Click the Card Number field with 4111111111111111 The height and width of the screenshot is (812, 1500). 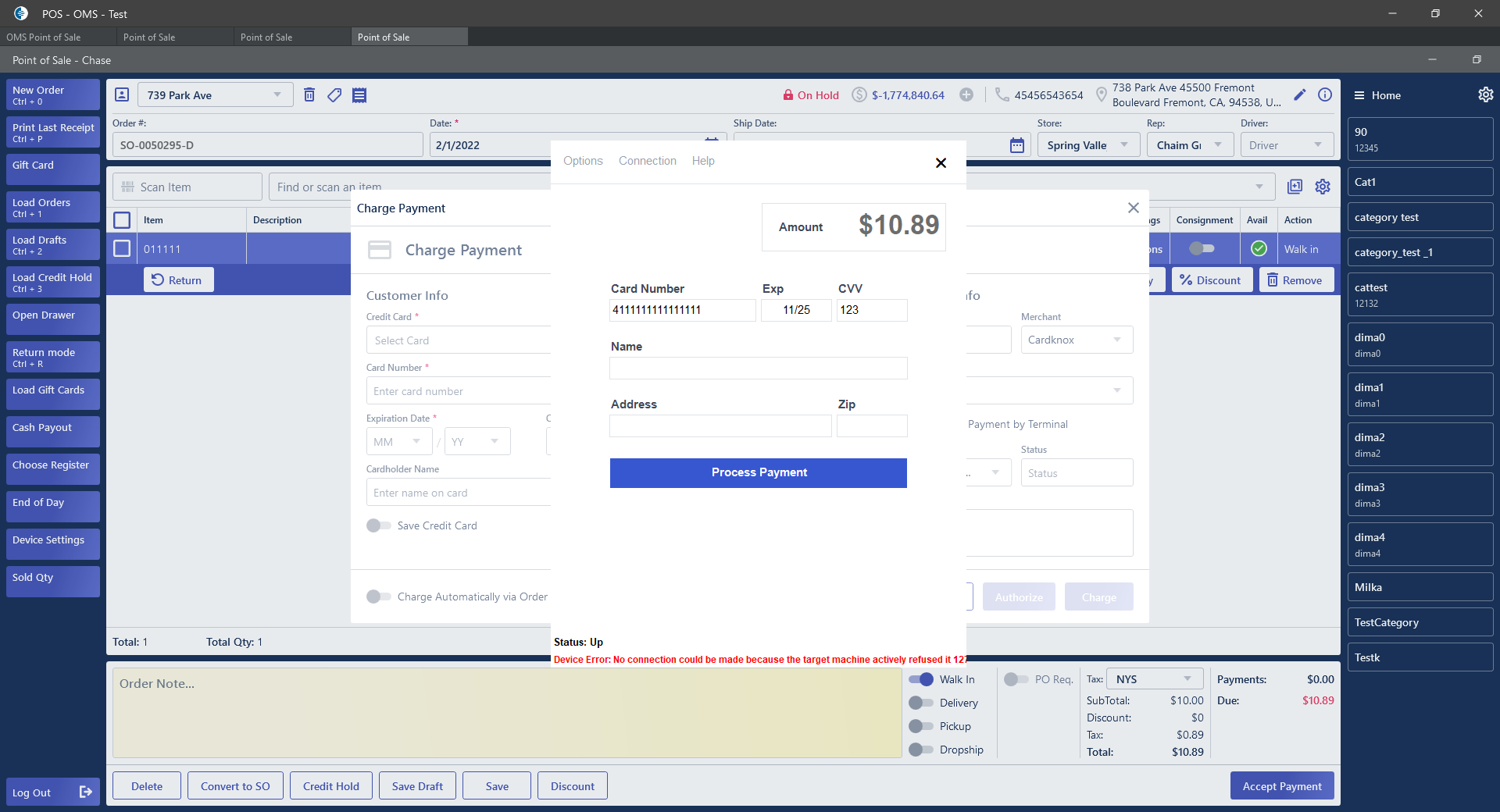pos(683,310)
